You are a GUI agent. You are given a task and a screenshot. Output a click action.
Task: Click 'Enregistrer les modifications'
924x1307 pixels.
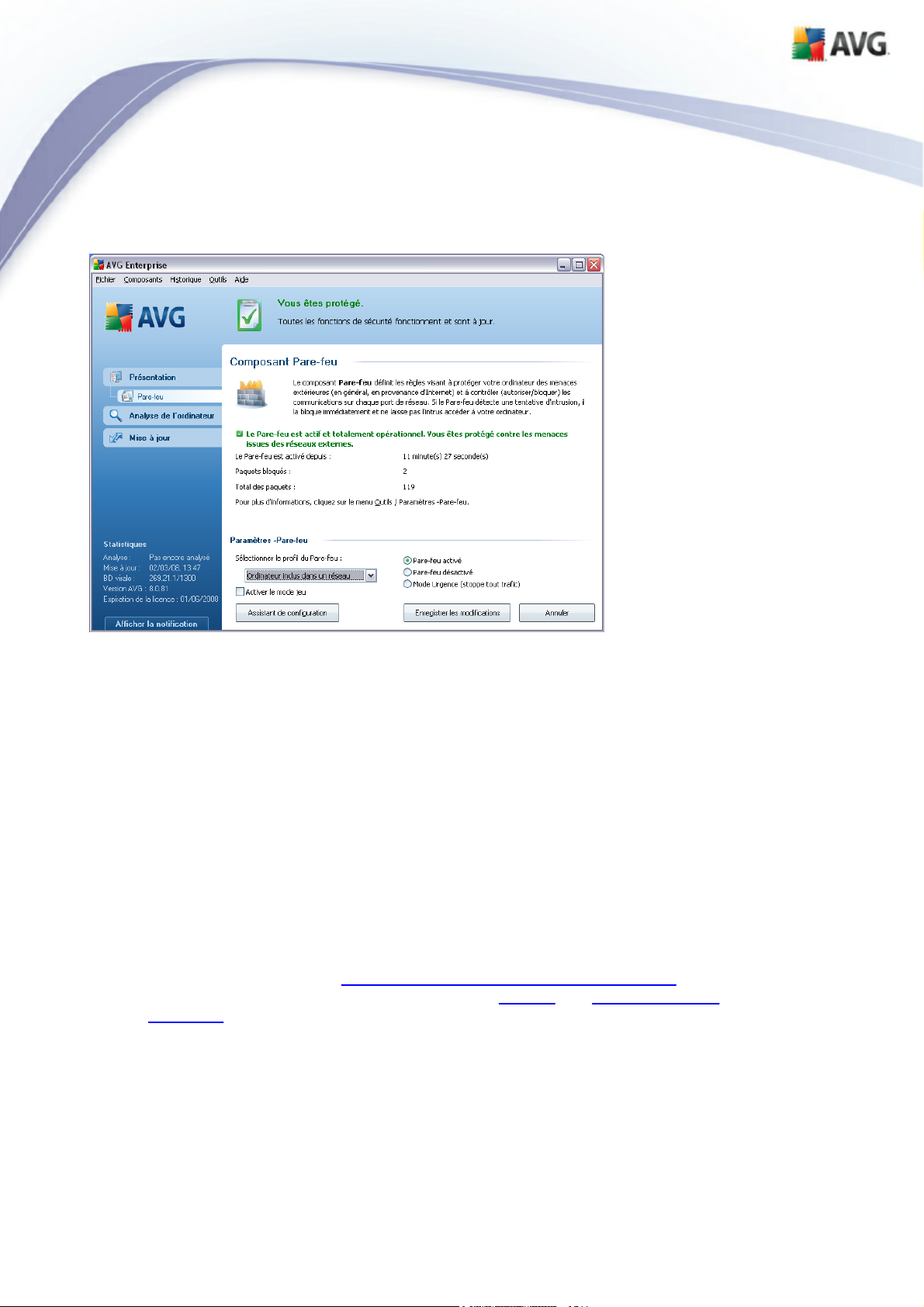click(x=457, y=613)
